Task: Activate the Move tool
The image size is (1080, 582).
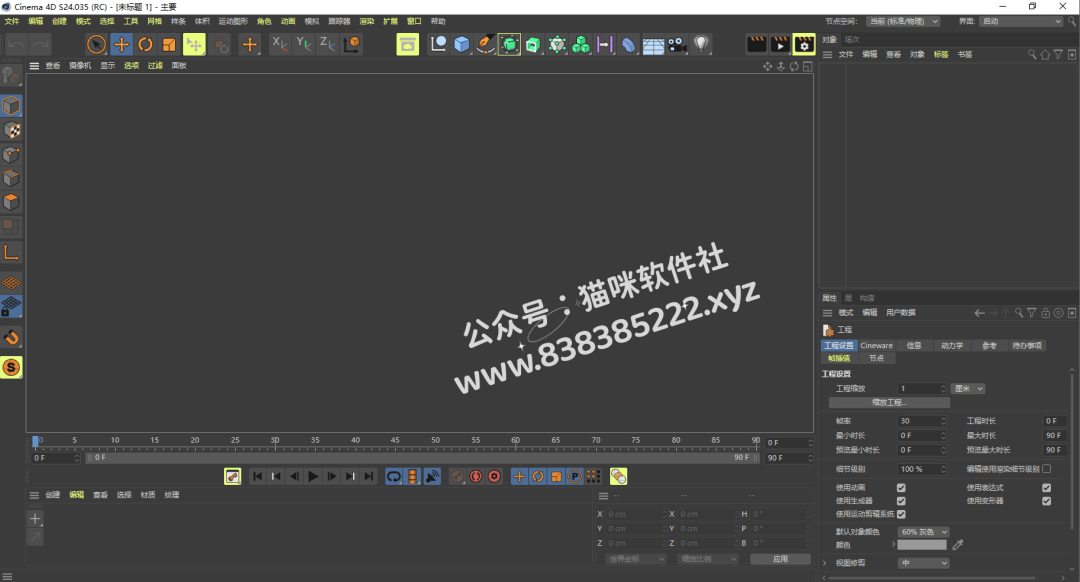Action: click(x=121, y=45)
